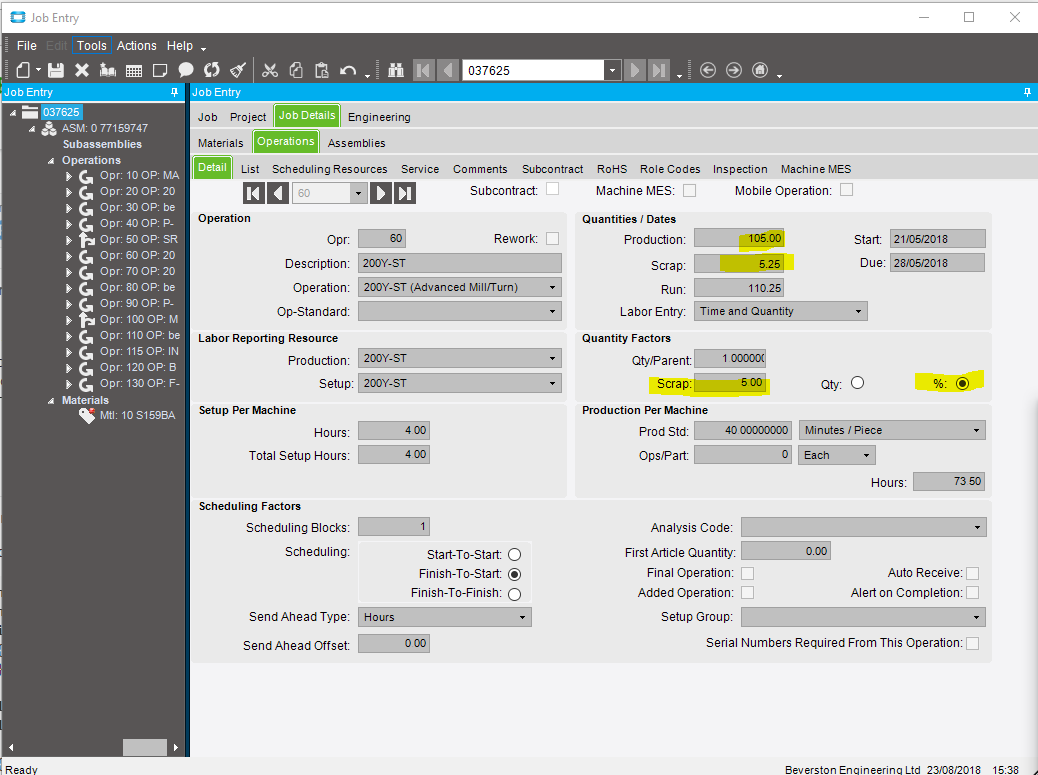Click the Undo arrow toolbar icon
This screenshot has height=775, width=1038.
click(x=347, y=70)
